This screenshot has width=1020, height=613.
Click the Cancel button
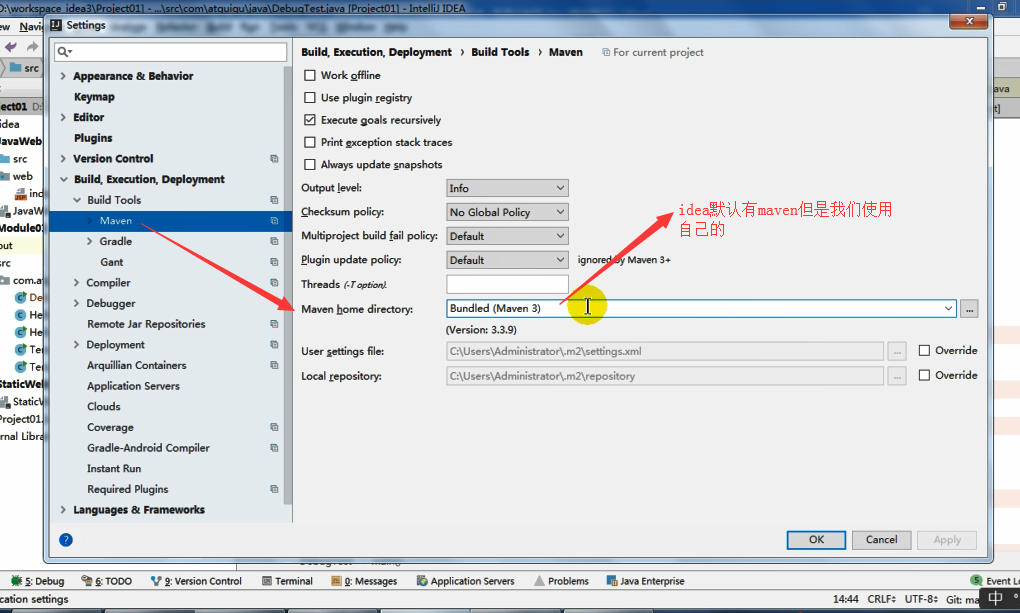(881, 540)
